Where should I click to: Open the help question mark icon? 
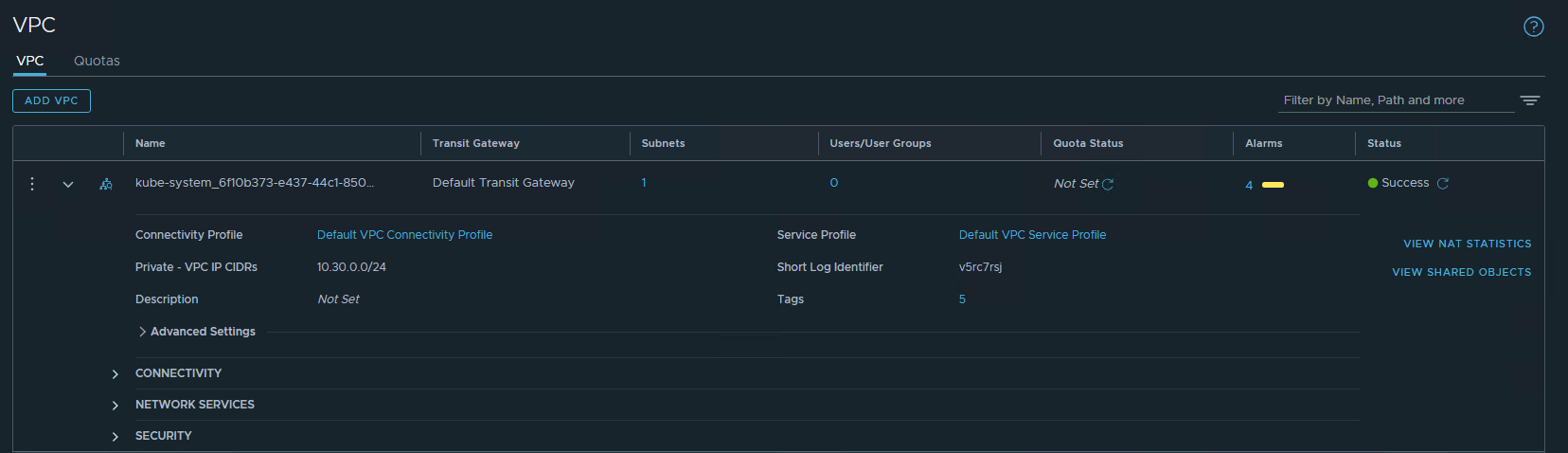click(1533, 27)
